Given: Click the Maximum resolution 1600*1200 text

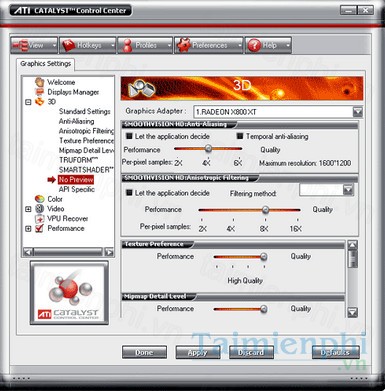Looking at the screenshot, I should pos(305,163).
